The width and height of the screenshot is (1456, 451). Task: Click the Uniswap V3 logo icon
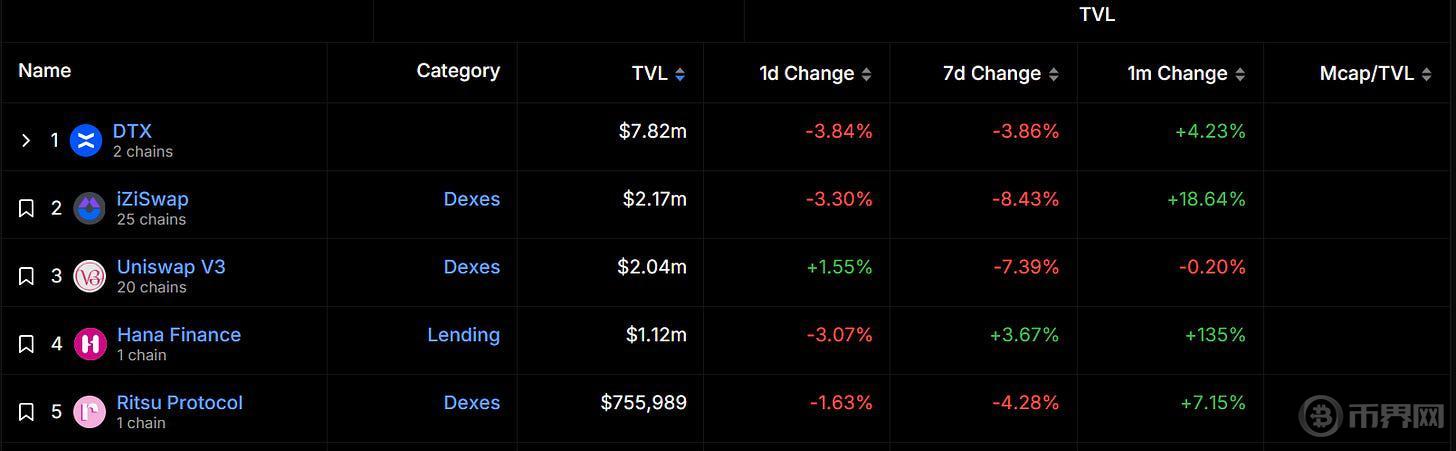coord(90,276)
